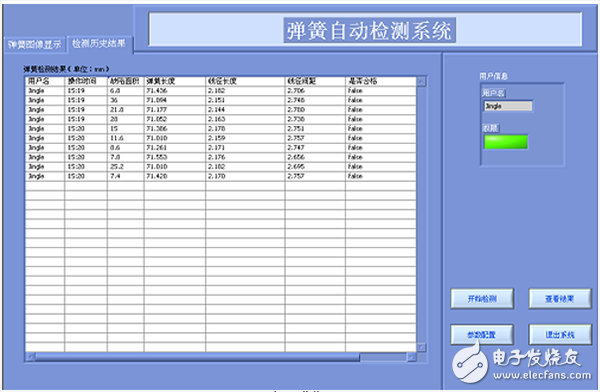Click spring length cell 71.553
600x392 pixels.
175,157
